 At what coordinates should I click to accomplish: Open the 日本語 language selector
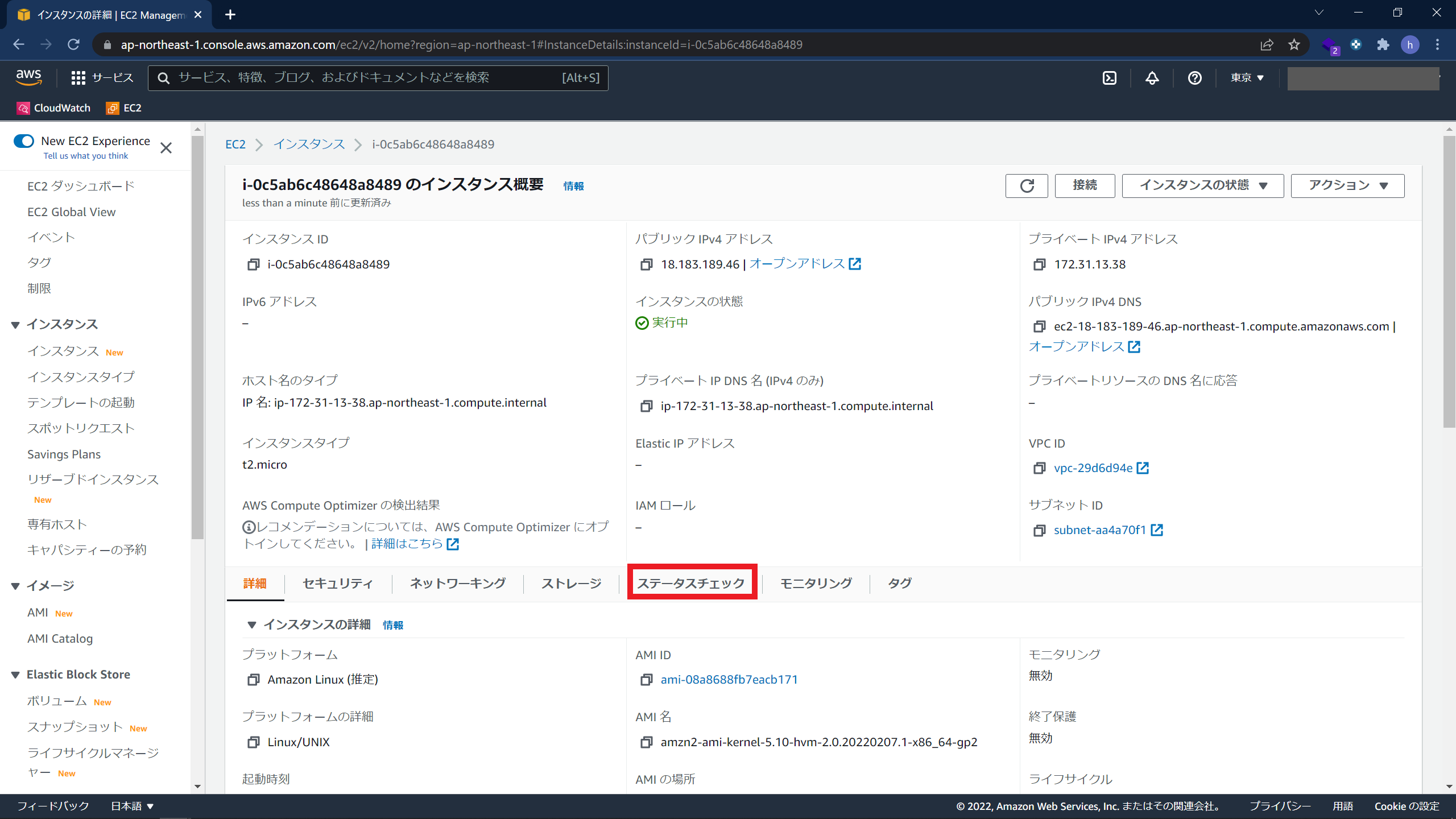tap(132, 806)
